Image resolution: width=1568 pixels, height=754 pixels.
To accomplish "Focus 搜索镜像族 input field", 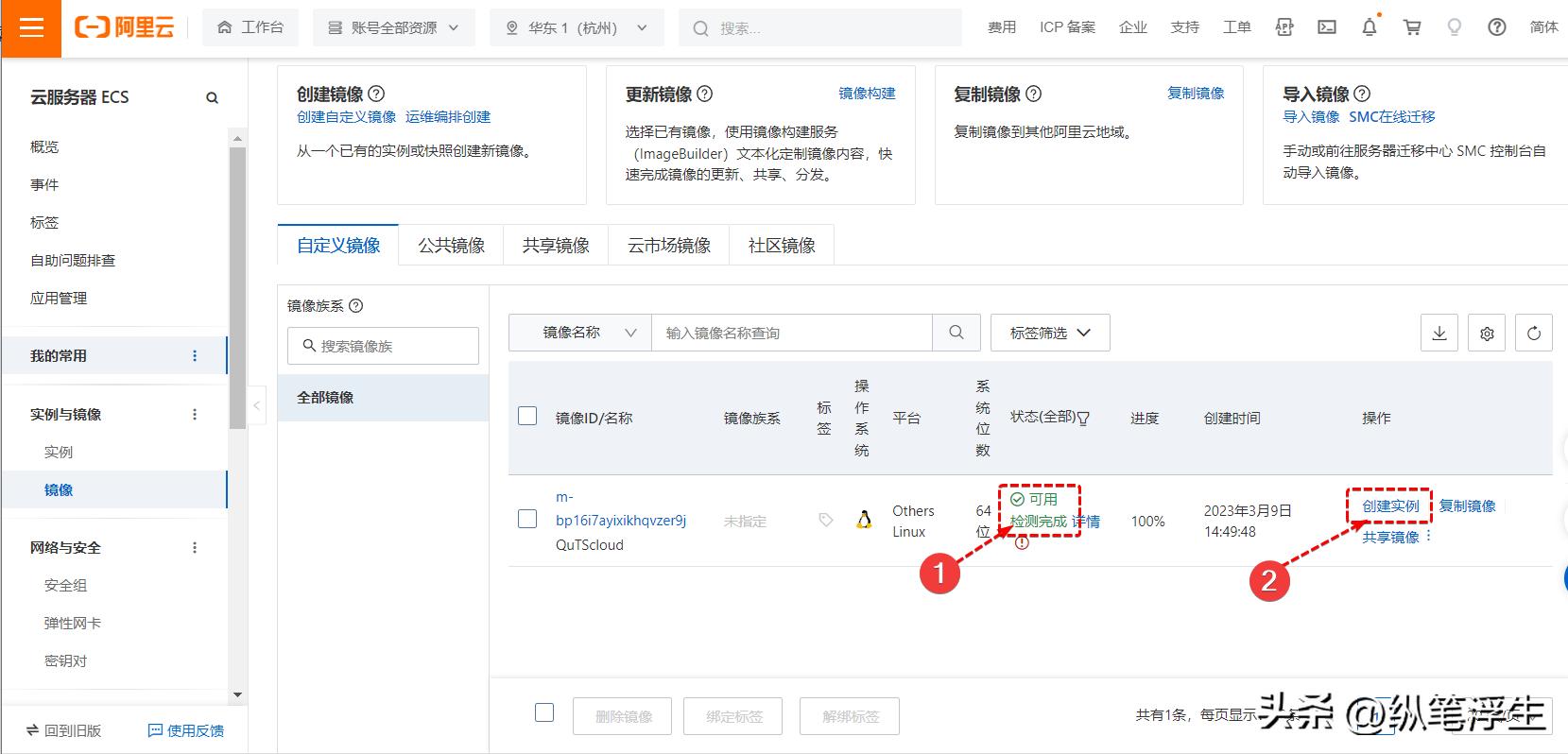I will (x=383, y=346).
